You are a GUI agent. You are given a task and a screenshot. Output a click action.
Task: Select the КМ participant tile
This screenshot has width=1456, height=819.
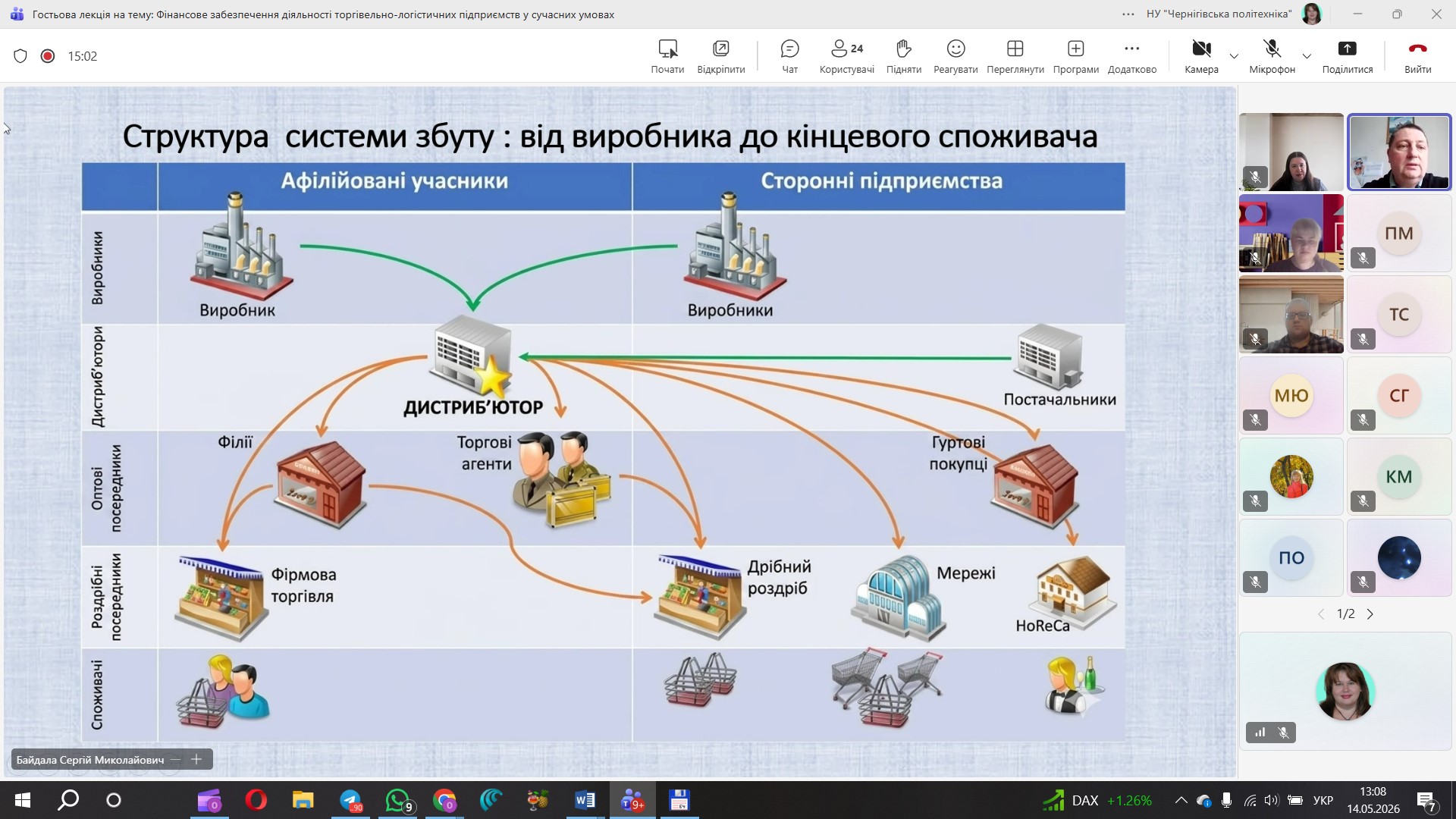pyautogui.click(x=1399, y=476)
